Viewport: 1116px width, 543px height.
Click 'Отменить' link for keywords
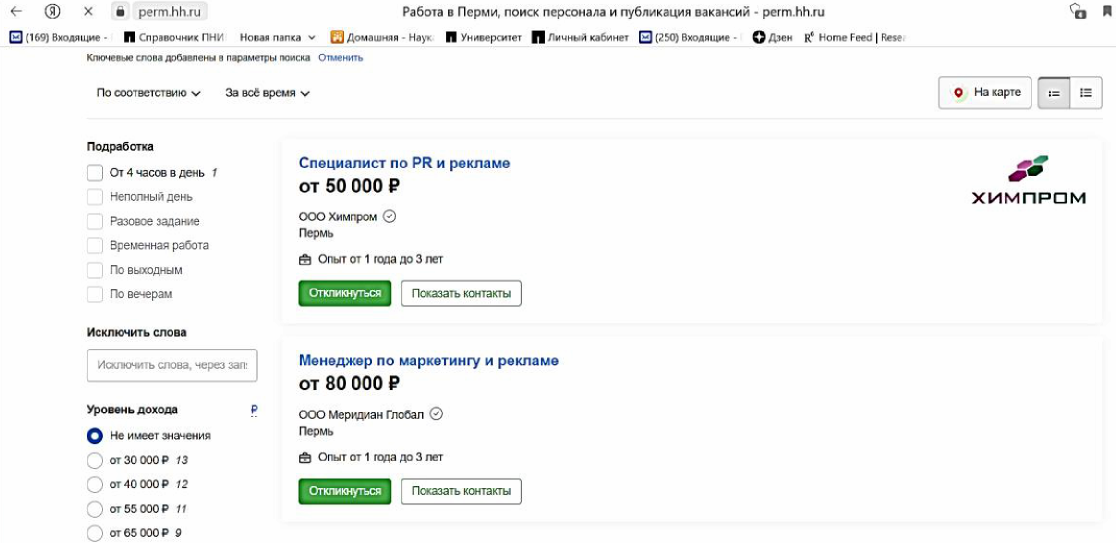tap(340, 58)
